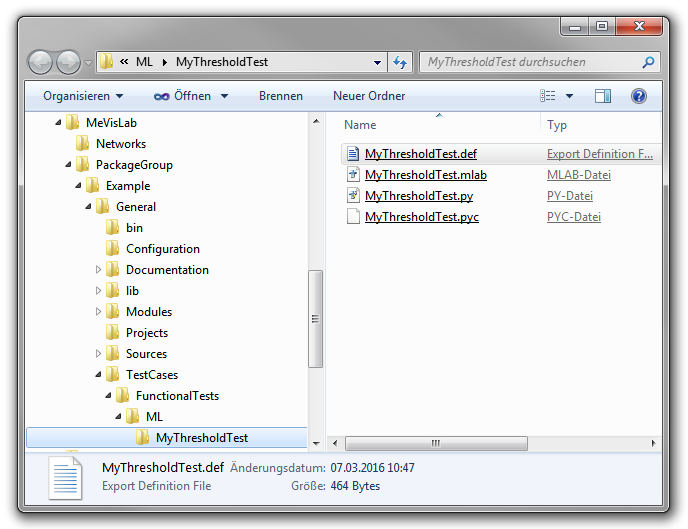The image size is (688, 529).
Task: Create a folder with Neuer Ordner
Action: coord(369,96)
